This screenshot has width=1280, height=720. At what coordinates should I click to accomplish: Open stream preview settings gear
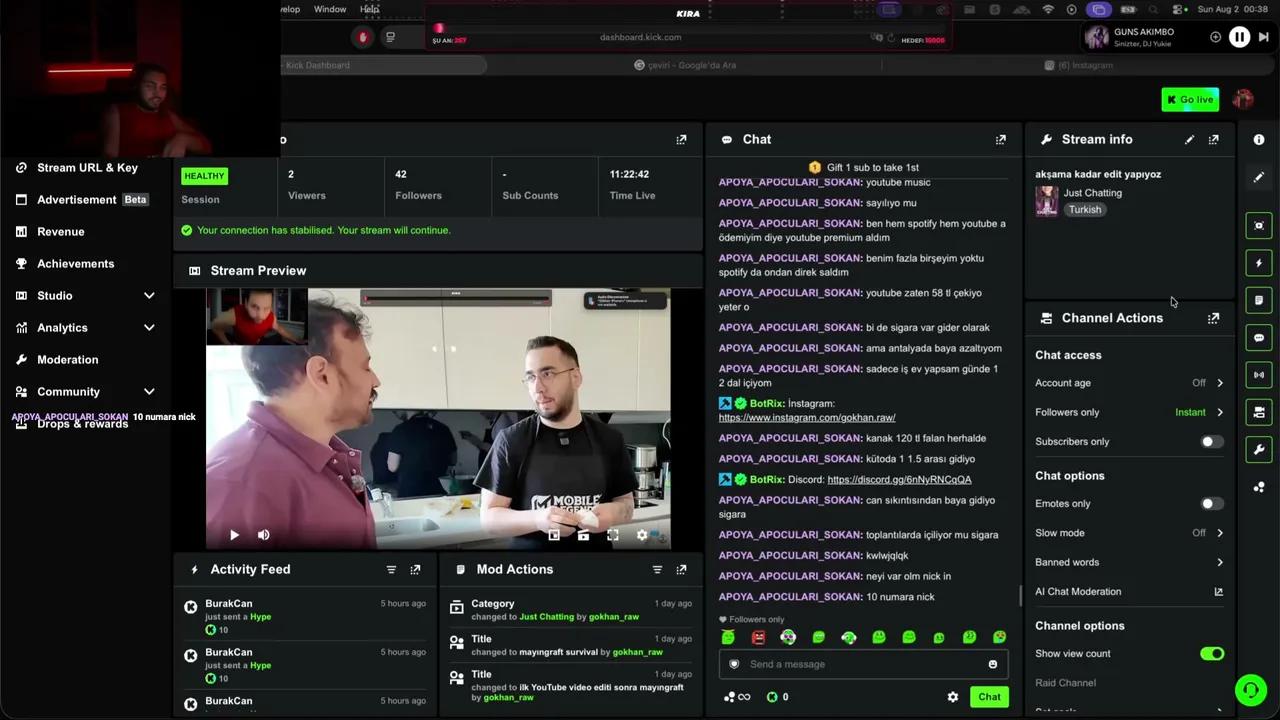coord(642,535)
